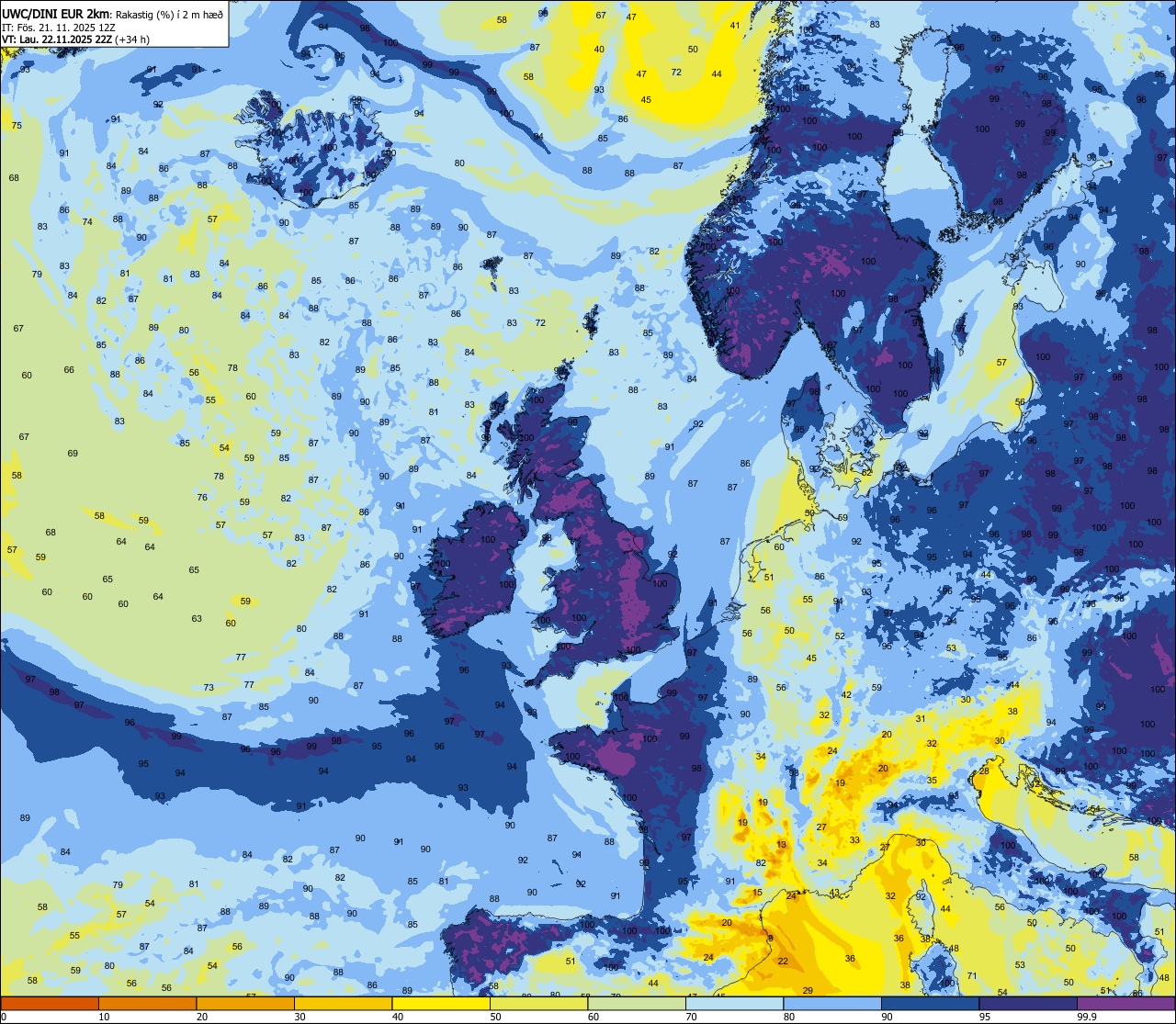The height and width of the screenshot is (1024, 1176).
Task: Click the legend label "70"
Action: coord(691,1017)
